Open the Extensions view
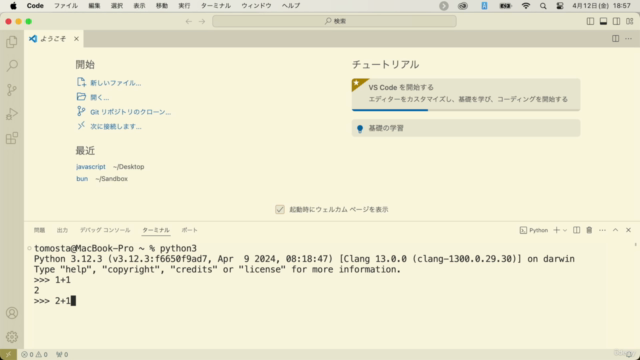Screen dimensions: 640x360 coord(12,138)
